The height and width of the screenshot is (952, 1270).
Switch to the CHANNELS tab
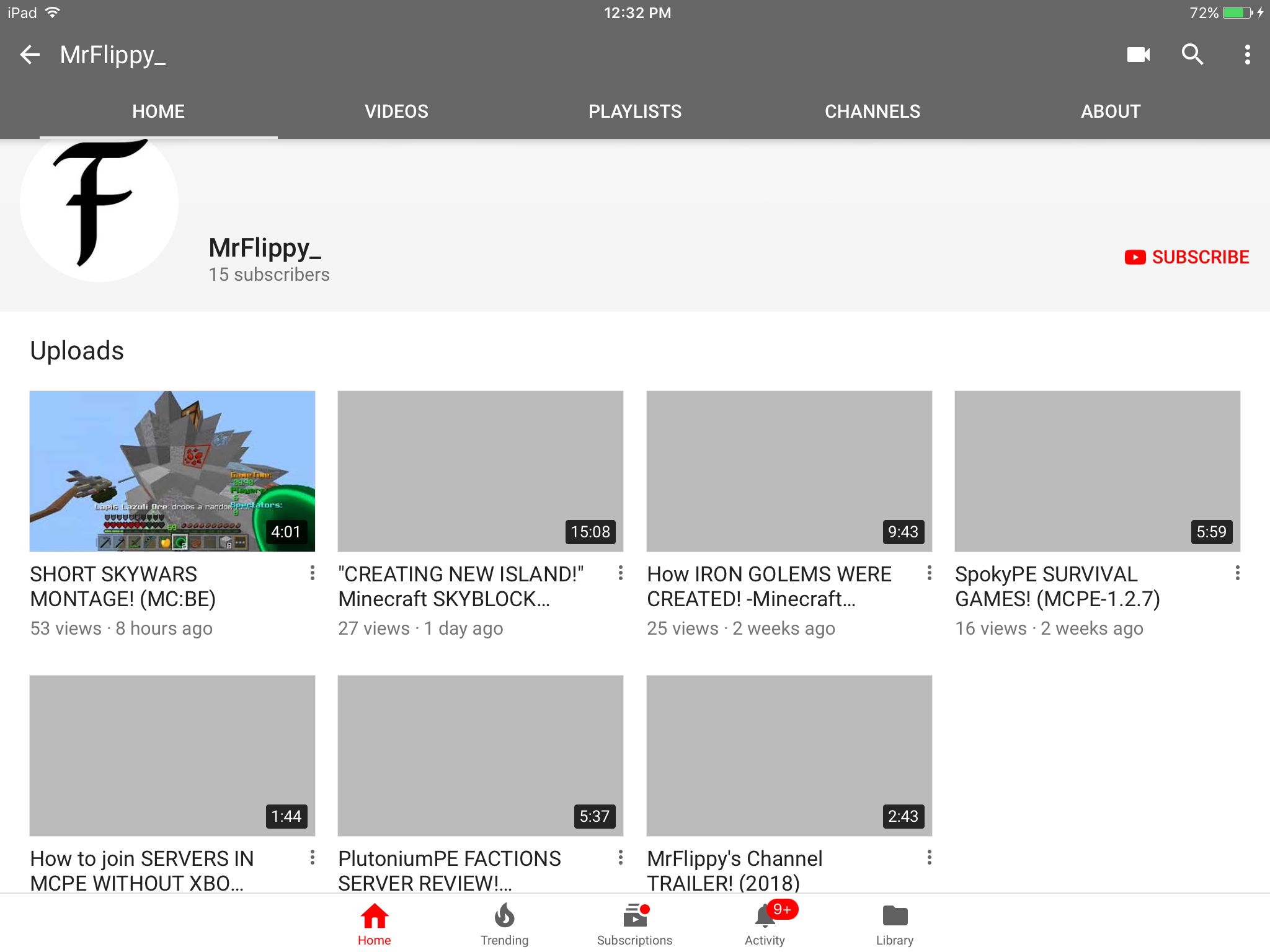[873, 112]
